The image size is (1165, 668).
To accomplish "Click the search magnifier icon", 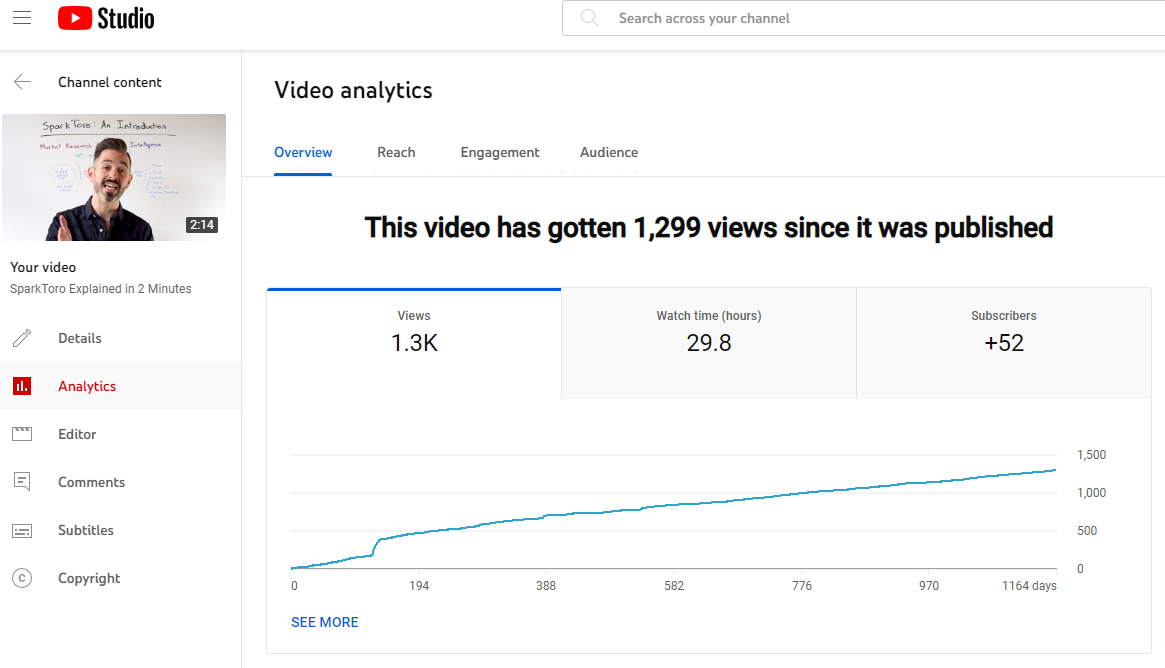I will [x=589, y=18].
